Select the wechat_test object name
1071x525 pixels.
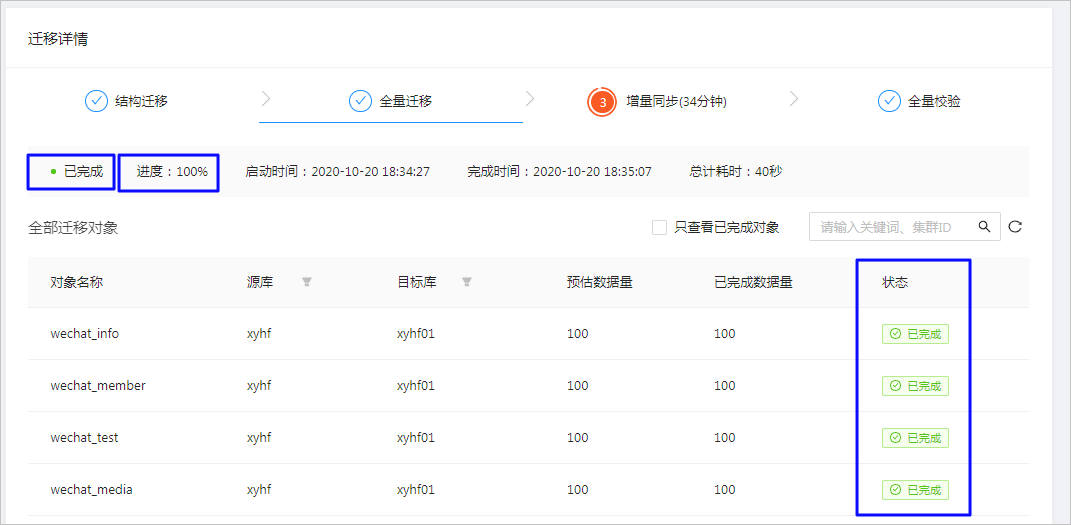(84, 438)
